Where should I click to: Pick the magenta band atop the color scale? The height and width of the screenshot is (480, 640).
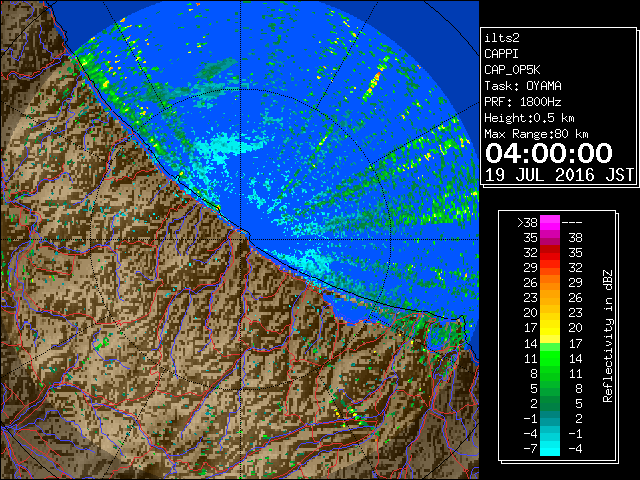[550, 223]
